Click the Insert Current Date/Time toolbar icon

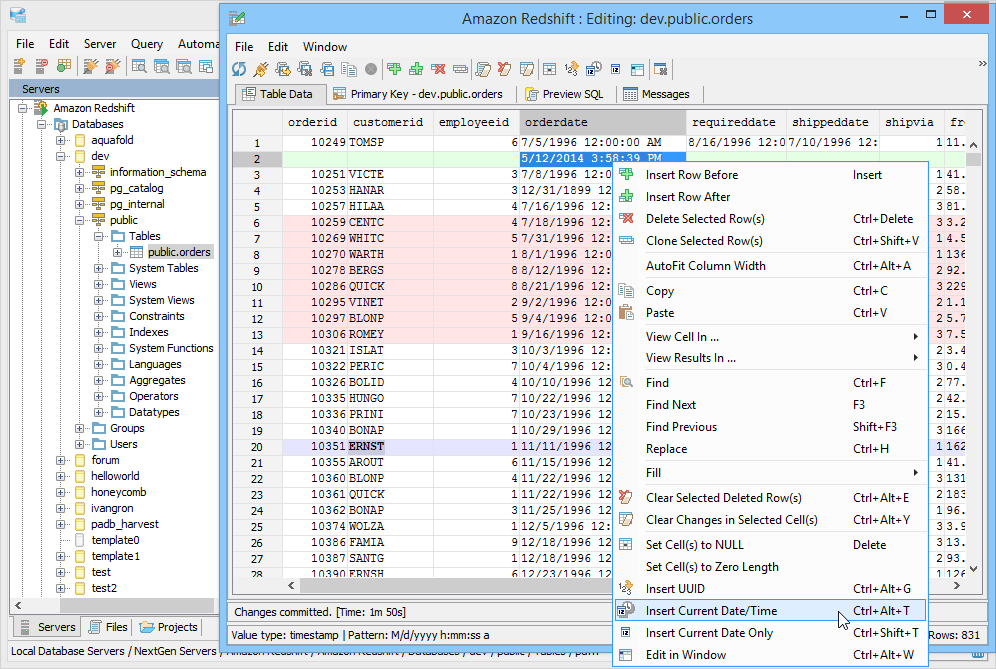point(594,69)
